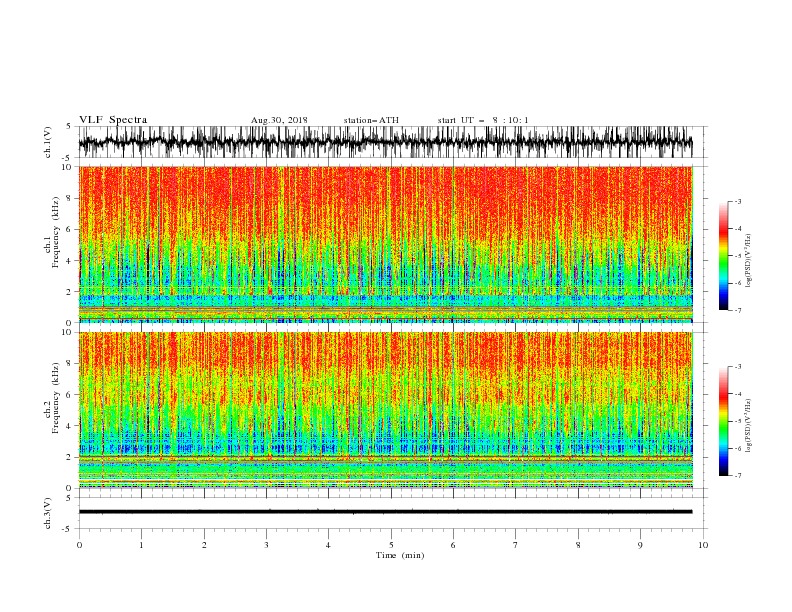Click the ch.1 colorbar 'log(PSD)(V²/Hz)' label
The image size is (792, 612).
click(749, 261)
